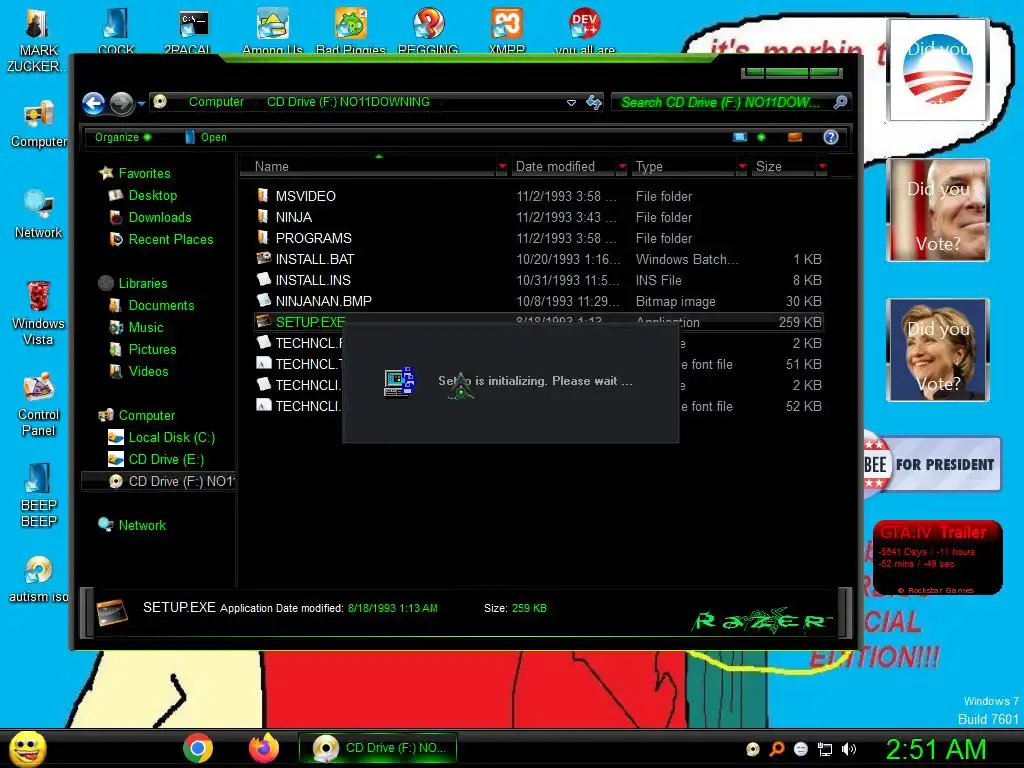Image resolution: width=1024 pixels, height=768 pixels.
Task: Click the Back navigation arrow
Action: pos(93,103)
